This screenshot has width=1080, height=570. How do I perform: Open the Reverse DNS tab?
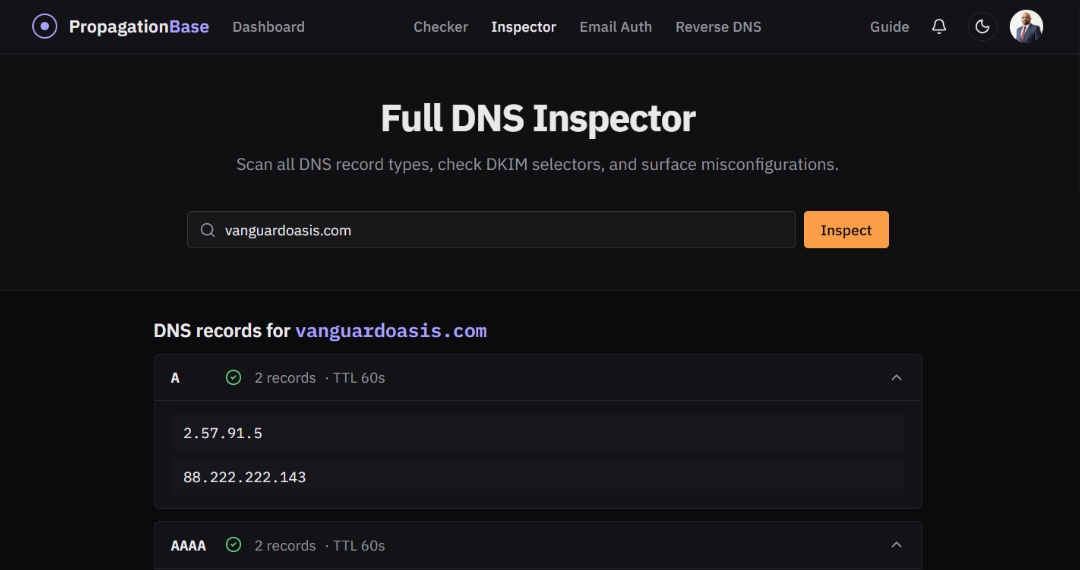[x=718, y=27]
